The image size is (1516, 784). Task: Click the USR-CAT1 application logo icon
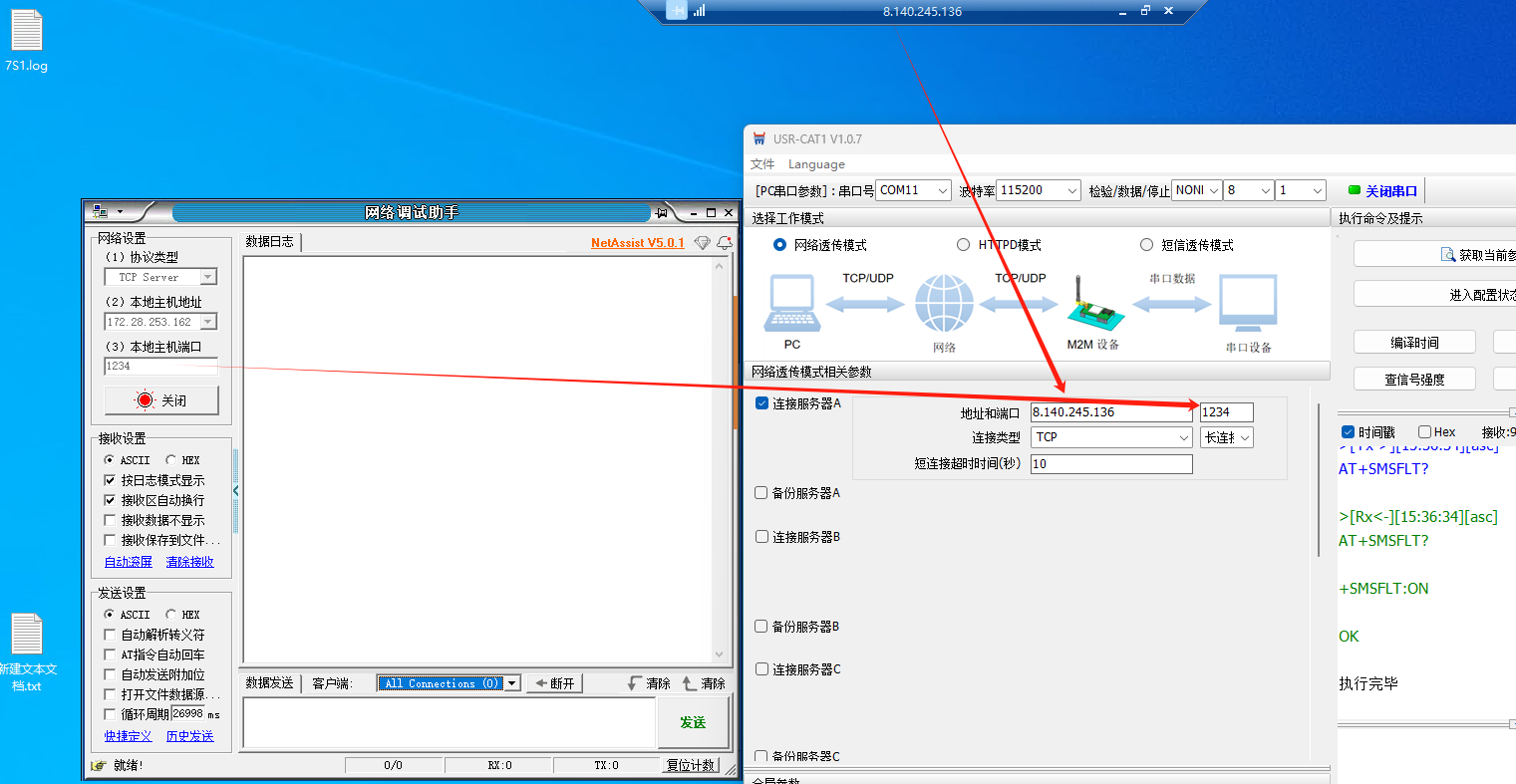759,139
